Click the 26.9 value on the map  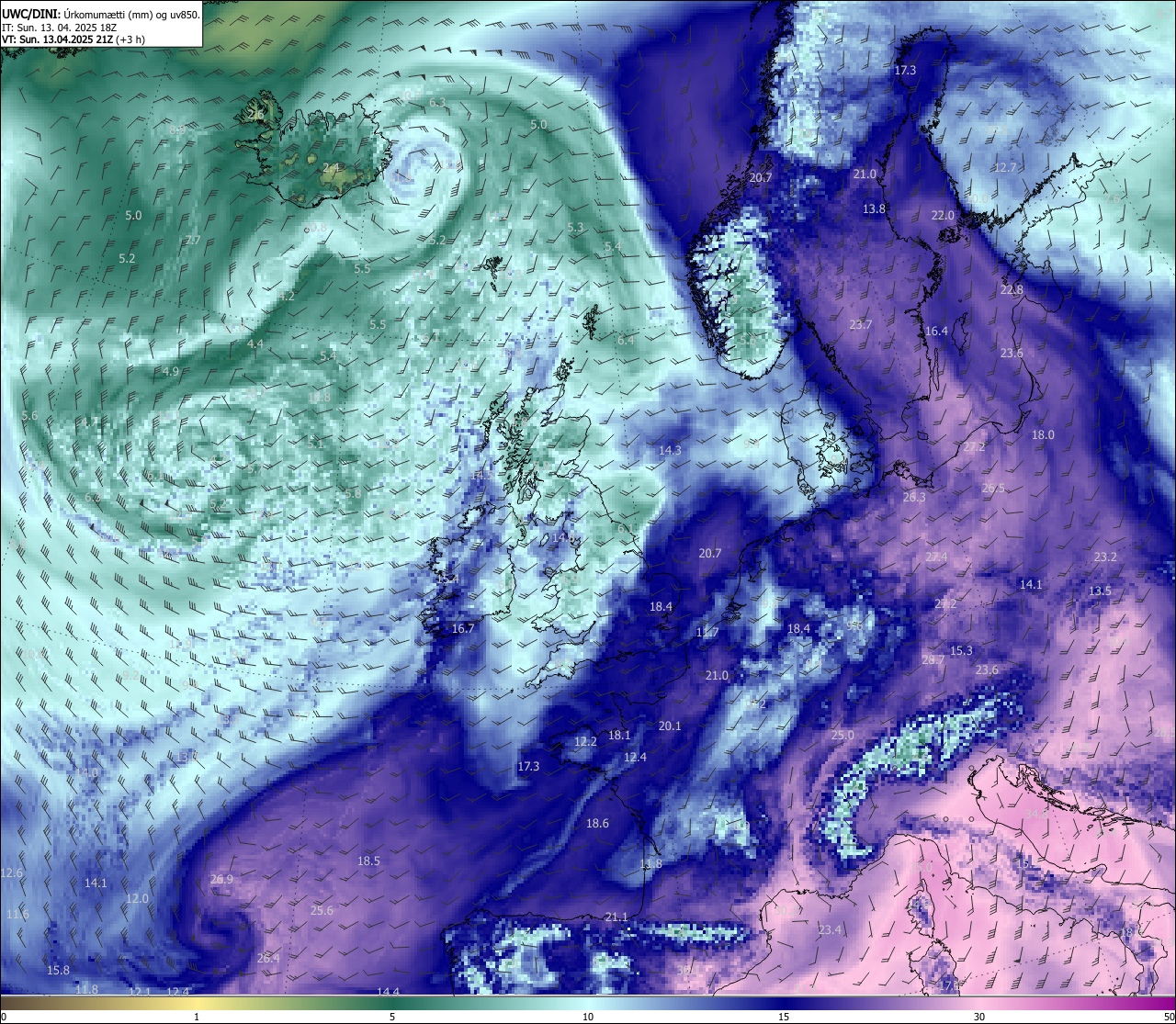tap(221, 880)
